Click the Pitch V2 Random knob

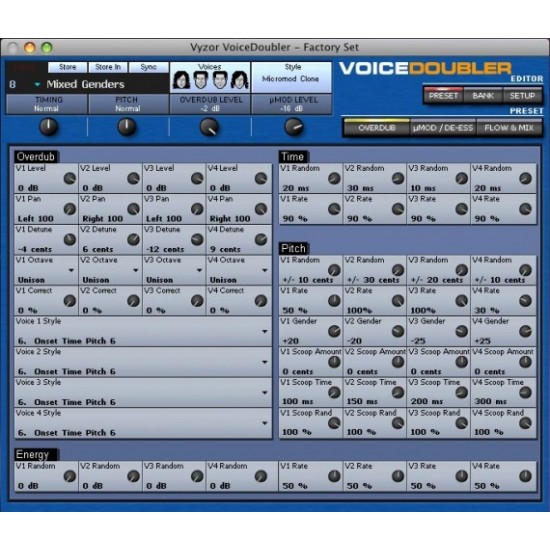pyautogui.click(x=398, y=270)
